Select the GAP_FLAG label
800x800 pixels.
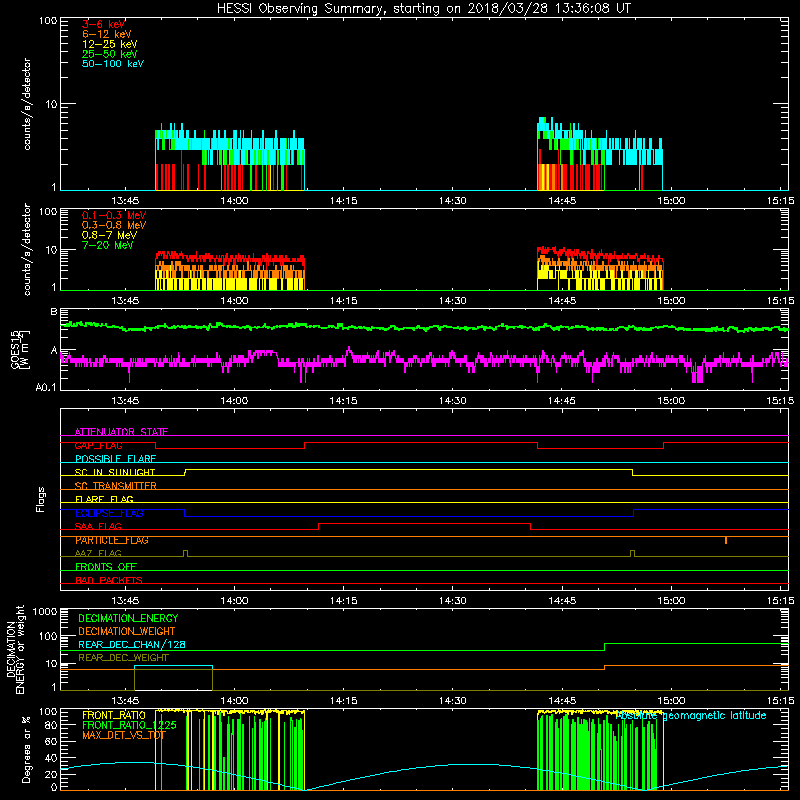point(98,445)
